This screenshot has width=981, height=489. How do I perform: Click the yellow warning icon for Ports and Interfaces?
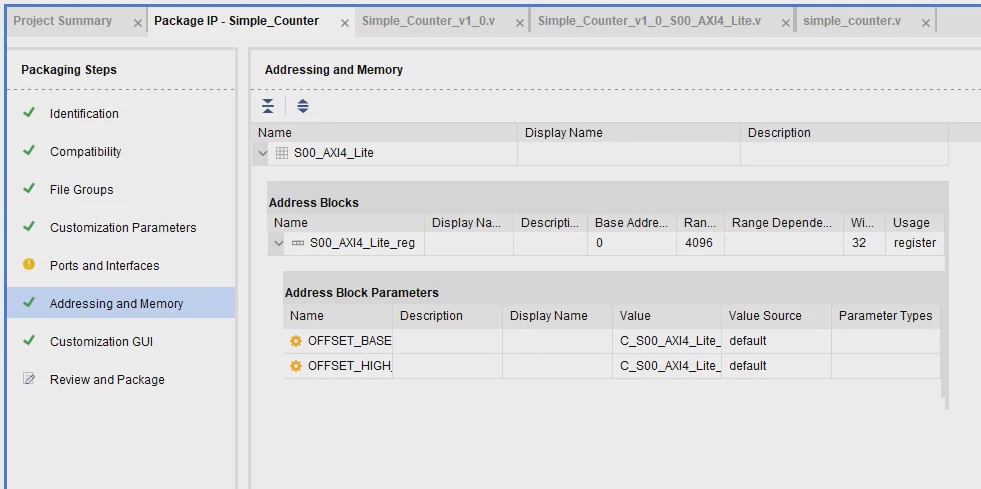point(29,265)
